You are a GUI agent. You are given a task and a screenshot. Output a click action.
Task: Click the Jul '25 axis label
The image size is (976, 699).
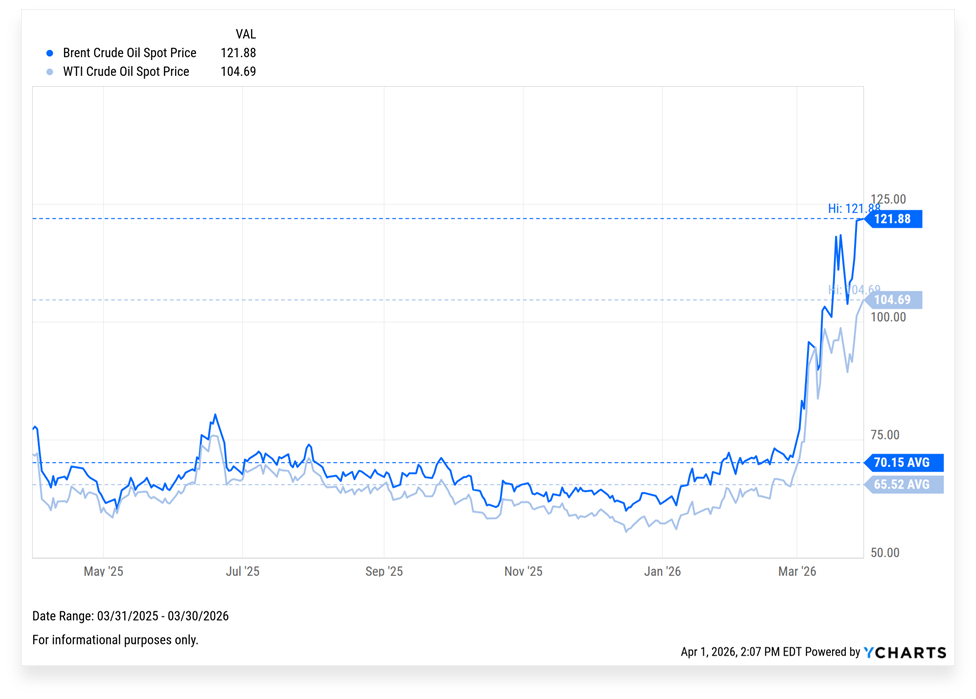coord(242,572)
